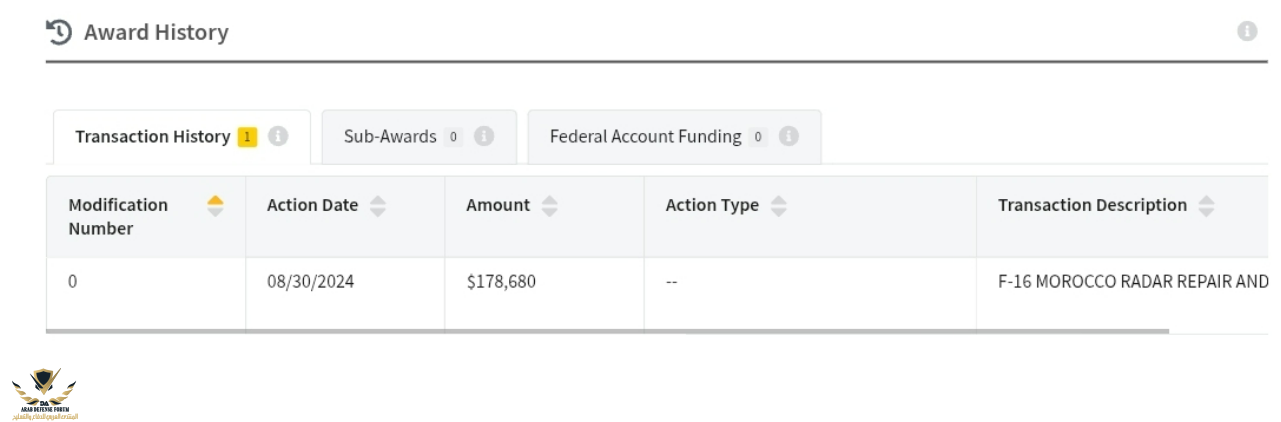Click the Sub-Awards count badge
The image size is (1281, 422).
point(453,137)
